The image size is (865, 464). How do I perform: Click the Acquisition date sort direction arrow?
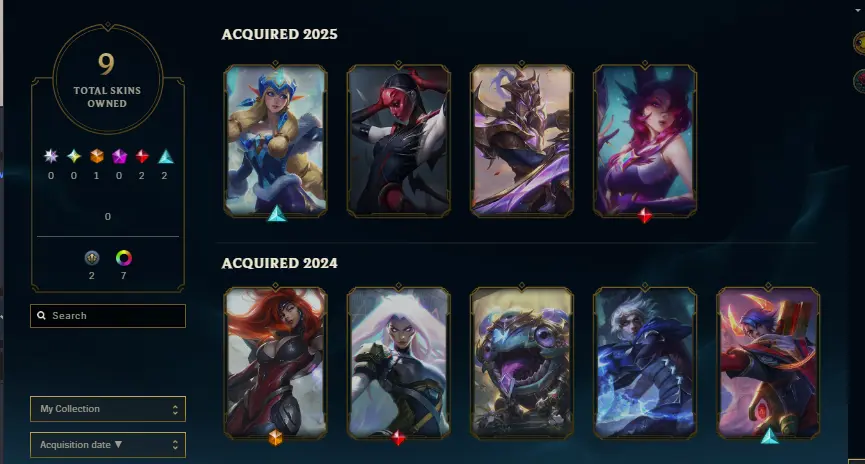pos(118,444)
